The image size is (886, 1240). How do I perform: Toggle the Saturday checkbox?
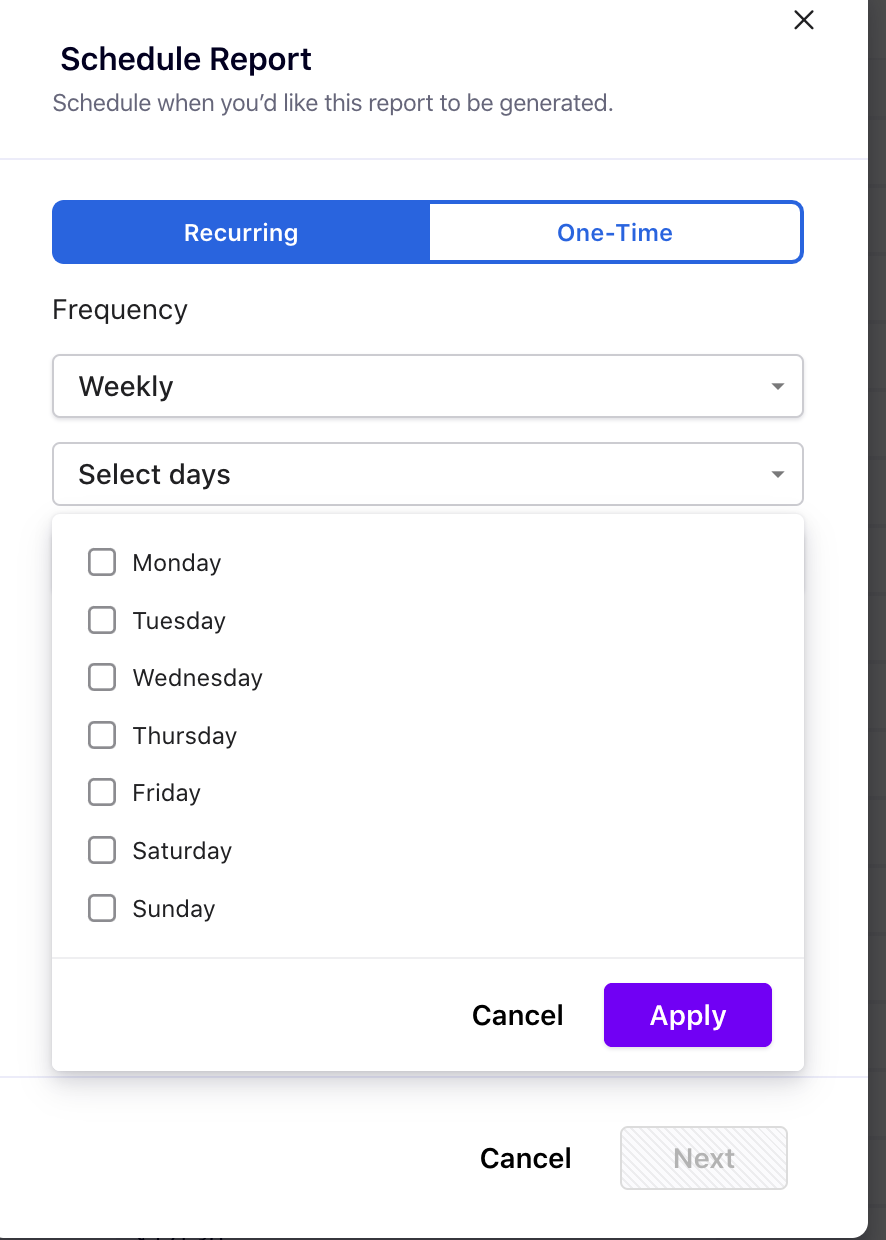point(102,851)
